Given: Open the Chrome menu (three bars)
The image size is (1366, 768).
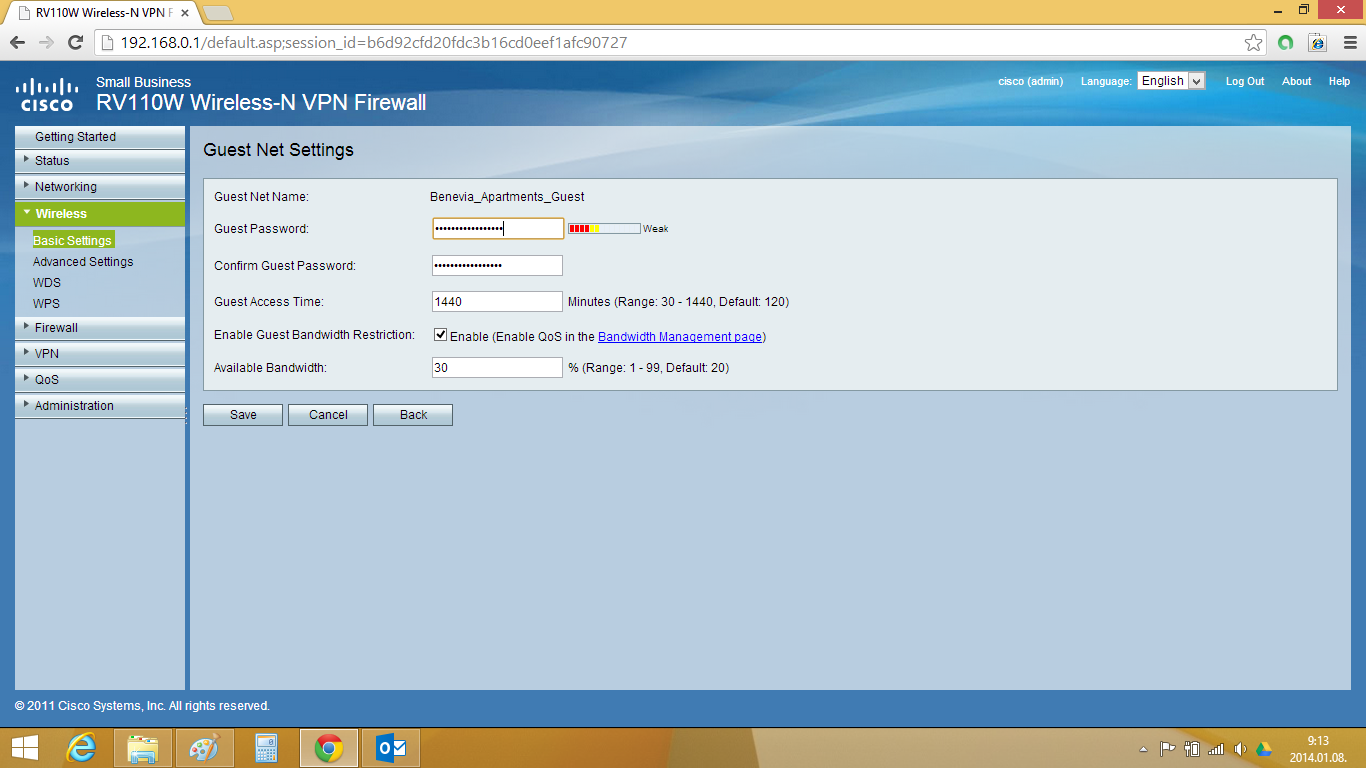Looking at the screenshot, I should 1348,42.
